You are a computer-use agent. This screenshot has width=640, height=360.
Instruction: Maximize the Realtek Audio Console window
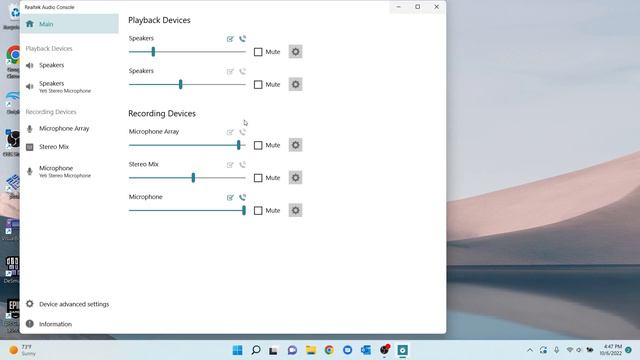(x=418, y=7)
